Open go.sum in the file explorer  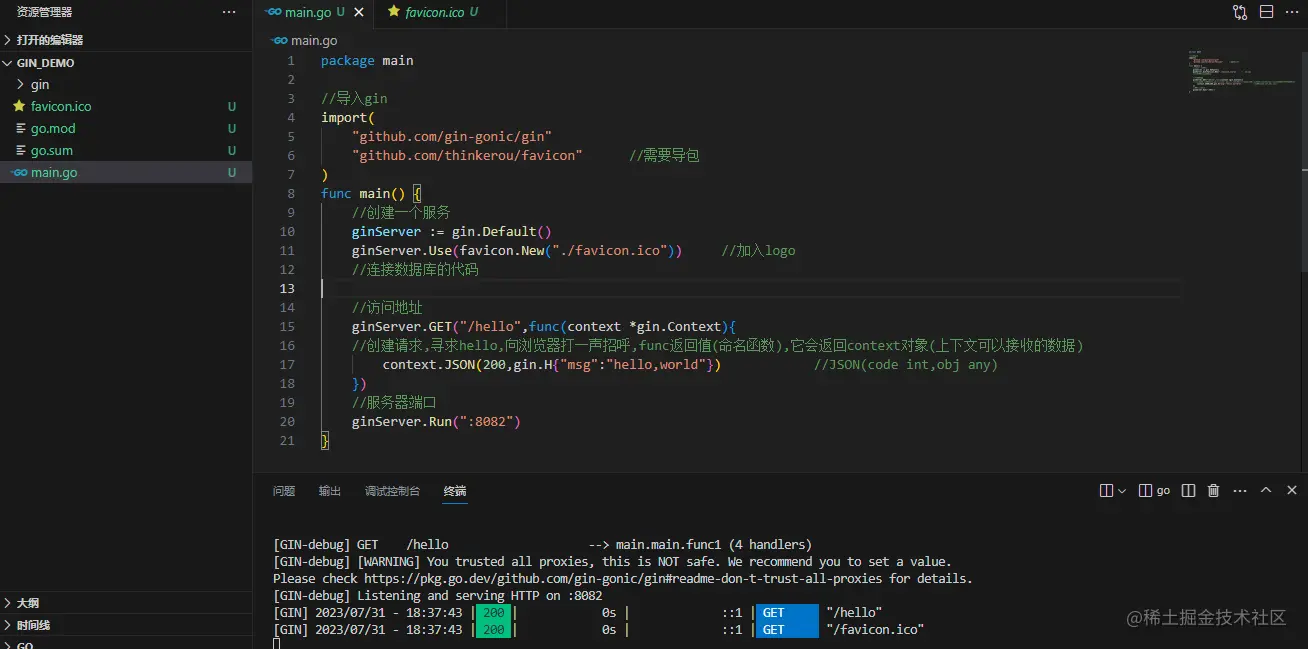[126, 150]
